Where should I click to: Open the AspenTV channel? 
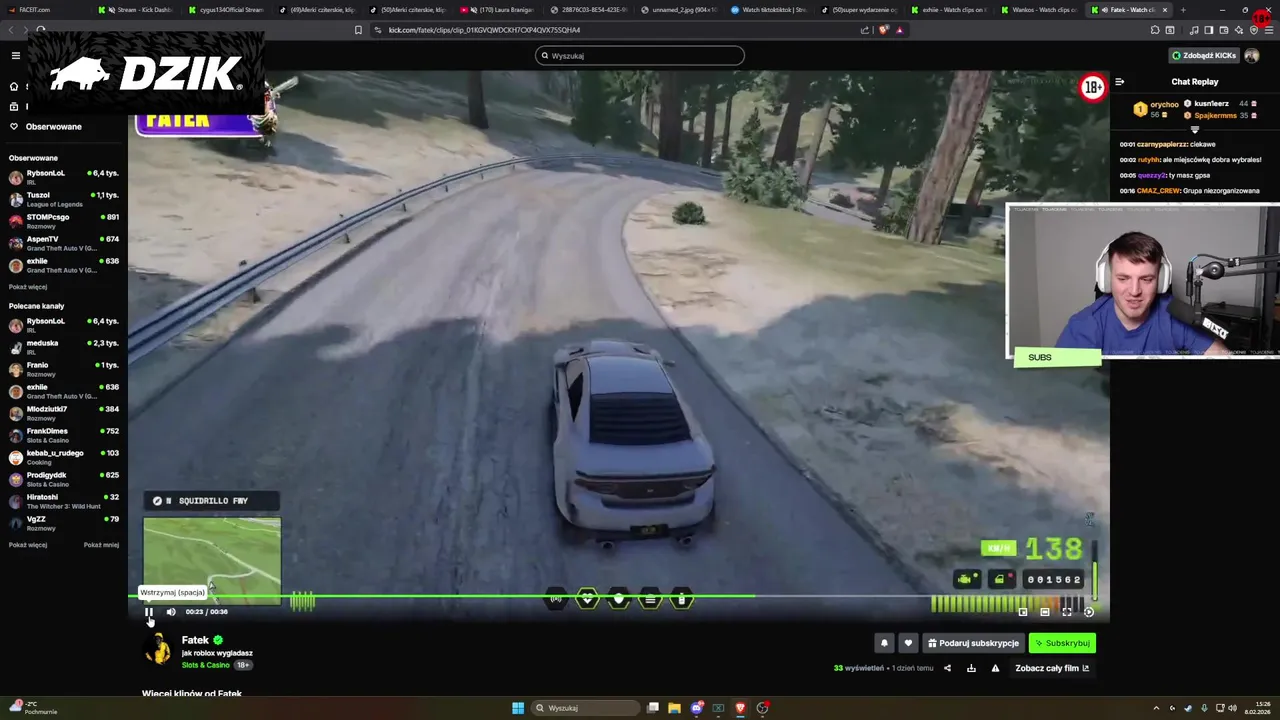64,244
